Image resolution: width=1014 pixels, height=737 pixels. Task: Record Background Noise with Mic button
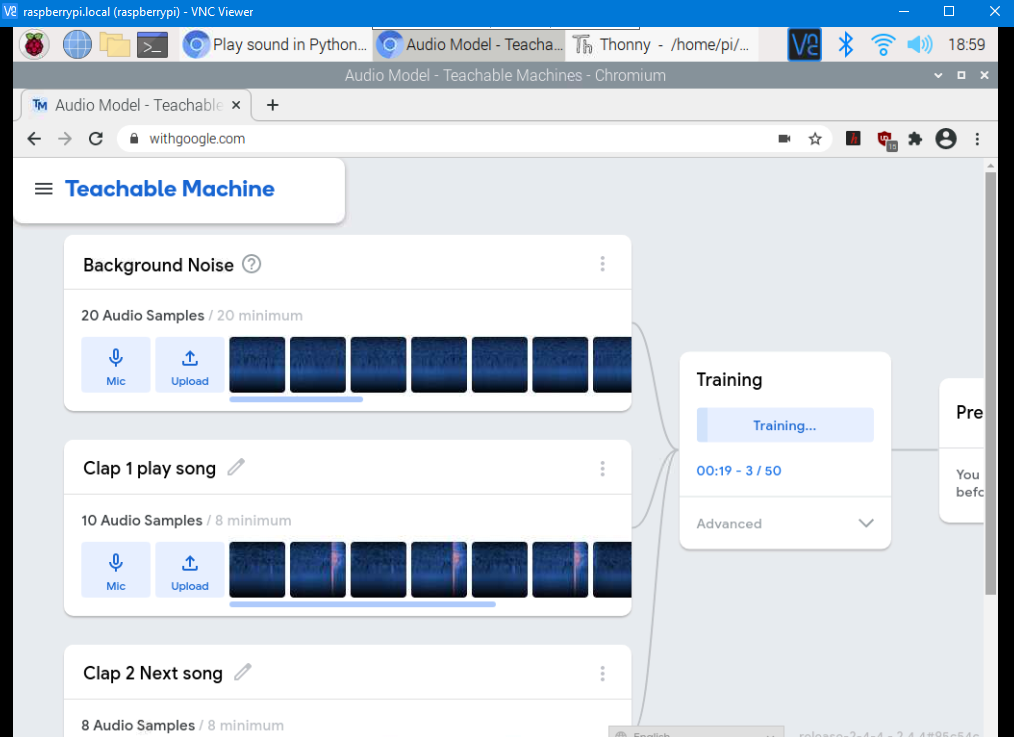click(116, 365)
